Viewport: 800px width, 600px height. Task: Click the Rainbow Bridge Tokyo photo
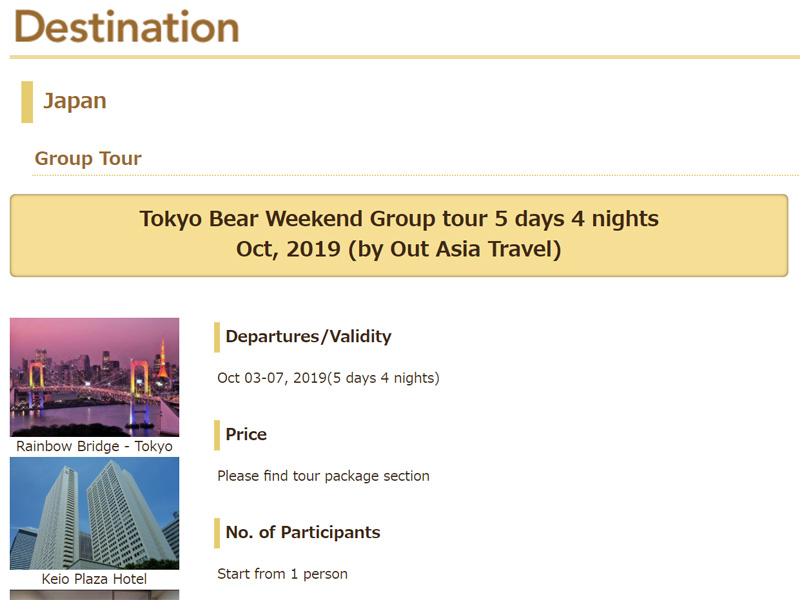tap(94, 376)
